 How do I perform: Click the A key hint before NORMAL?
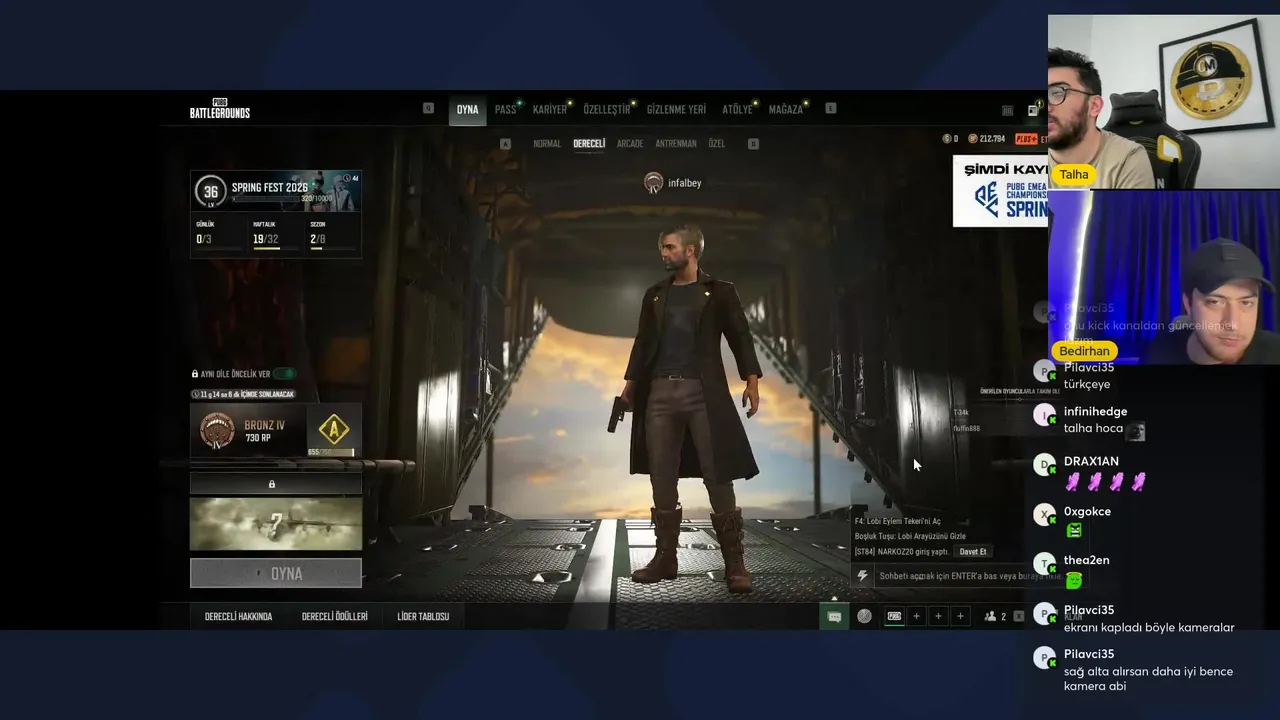[505, 144]
